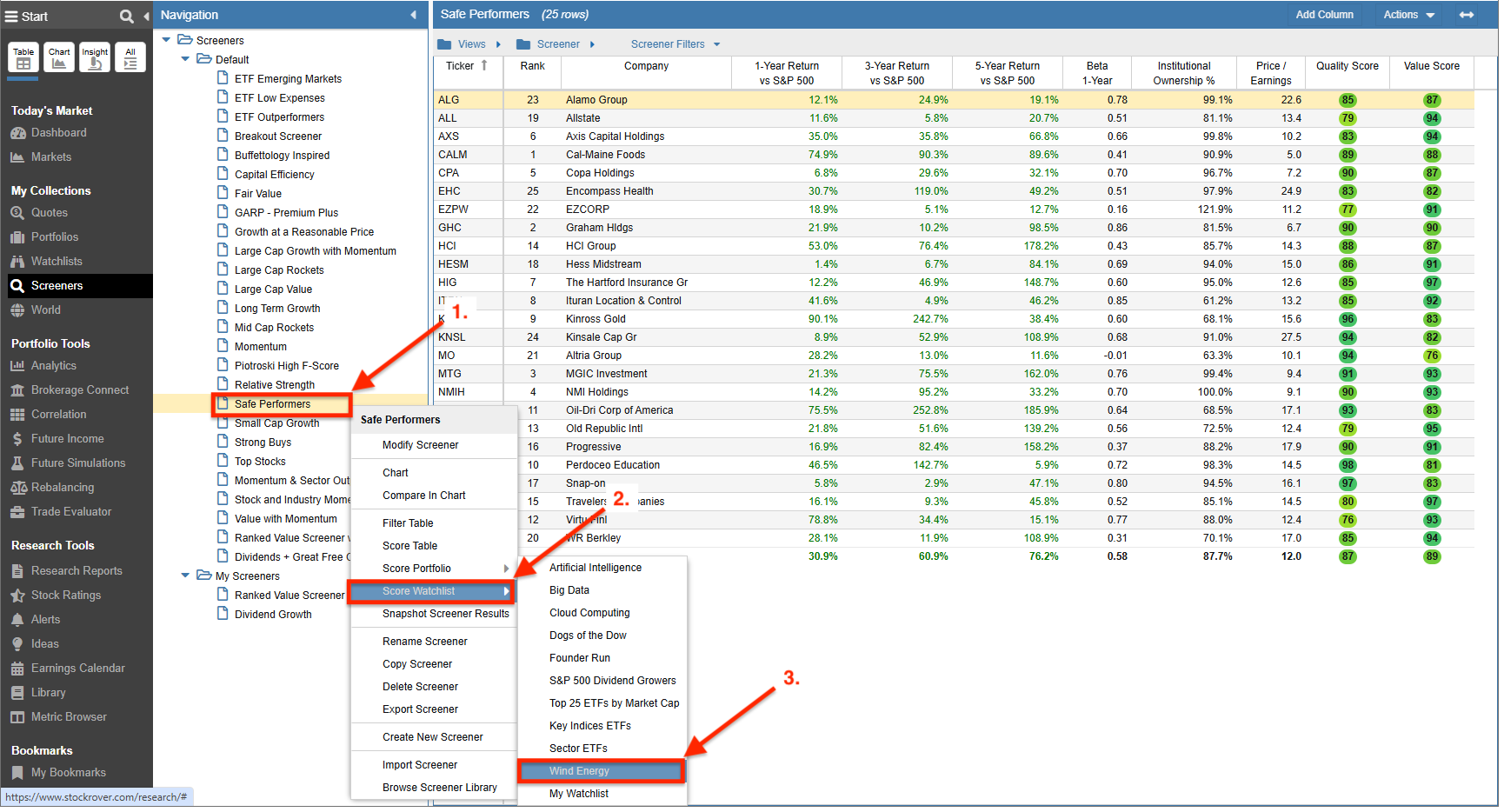Click the Add Column button

(1324, 15)
